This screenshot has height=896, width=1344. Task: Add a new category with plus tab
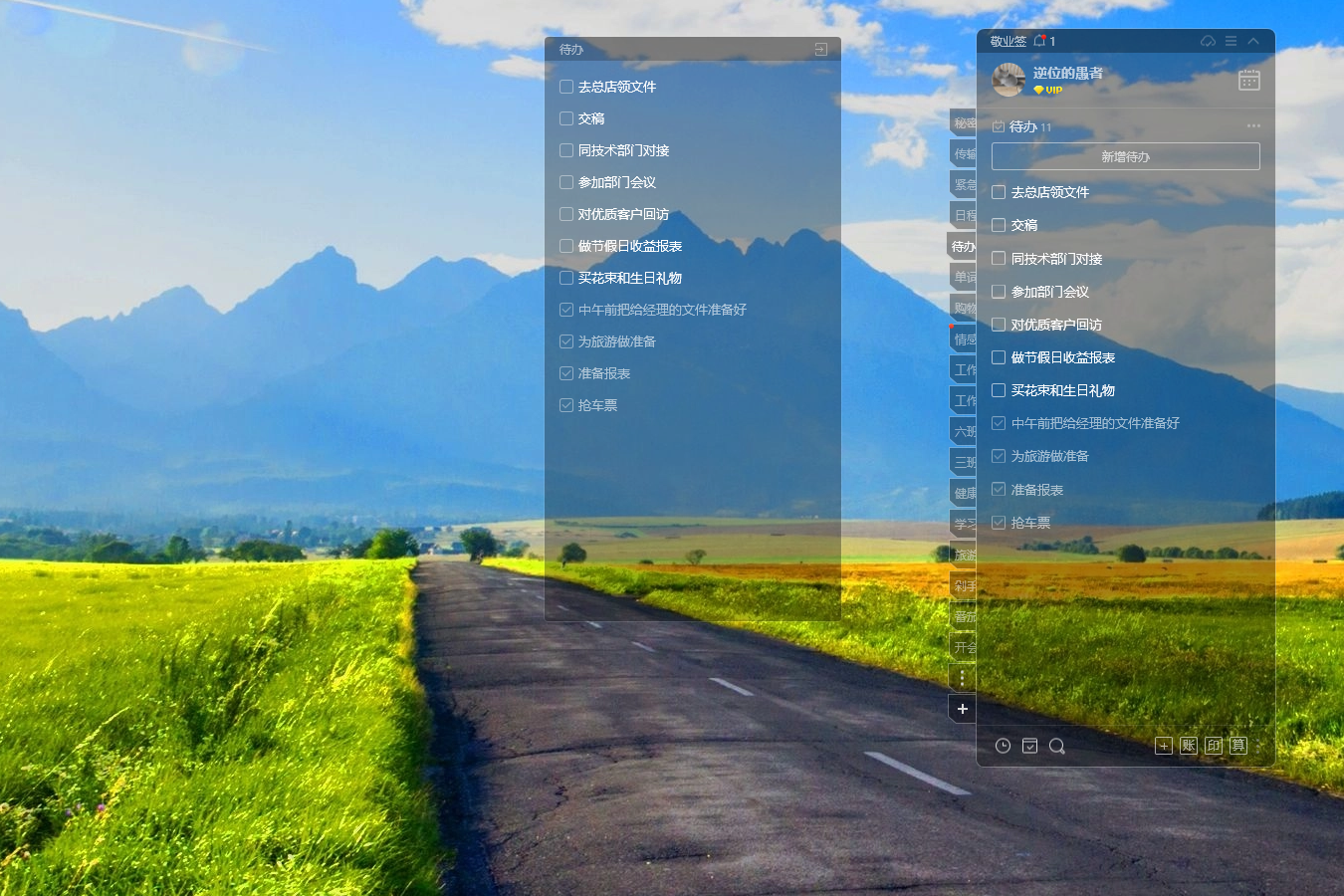(962, 709)
